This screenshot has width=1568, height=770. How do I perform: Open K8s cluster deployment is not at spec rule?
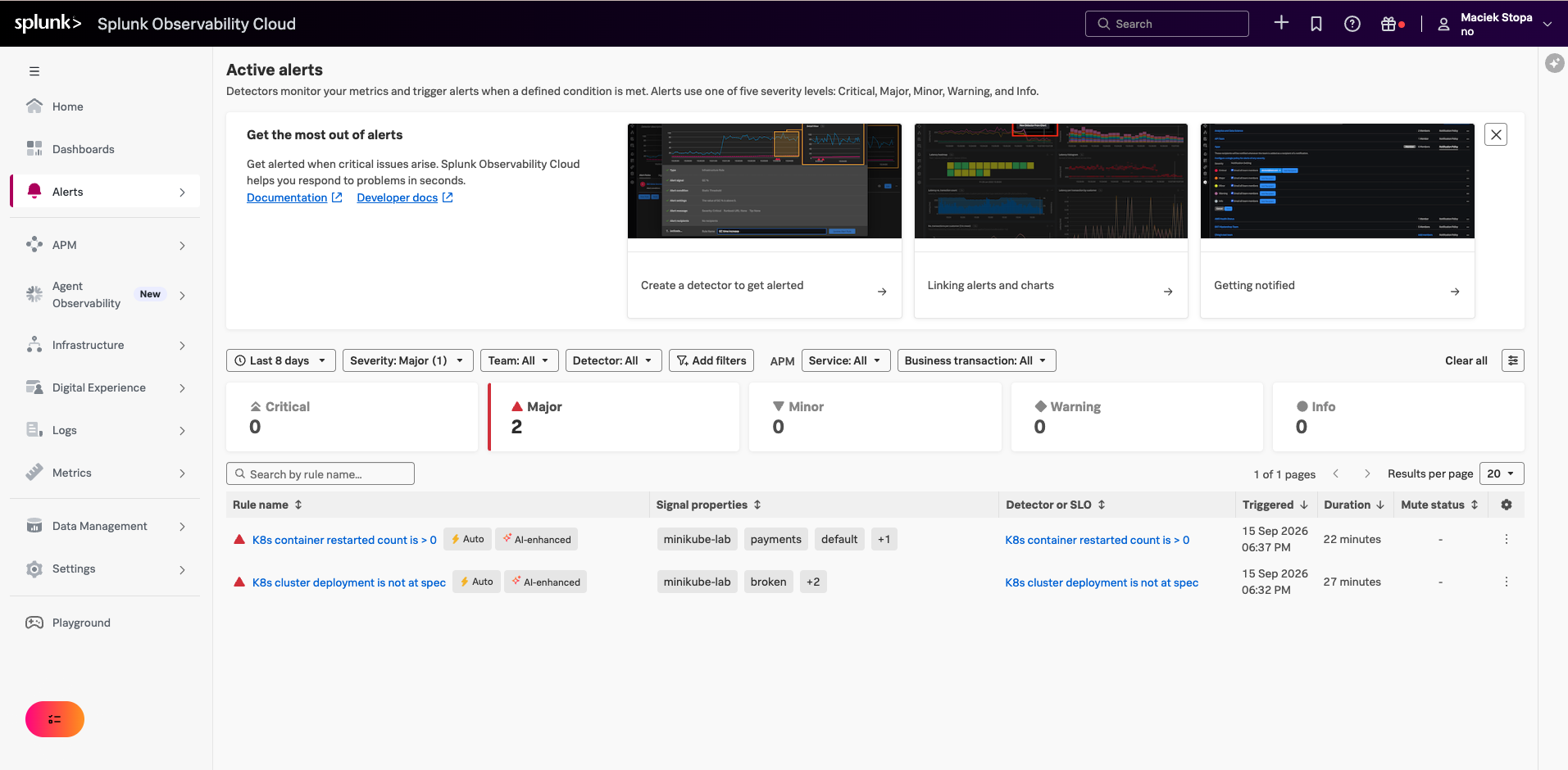[x=349, y=582]
